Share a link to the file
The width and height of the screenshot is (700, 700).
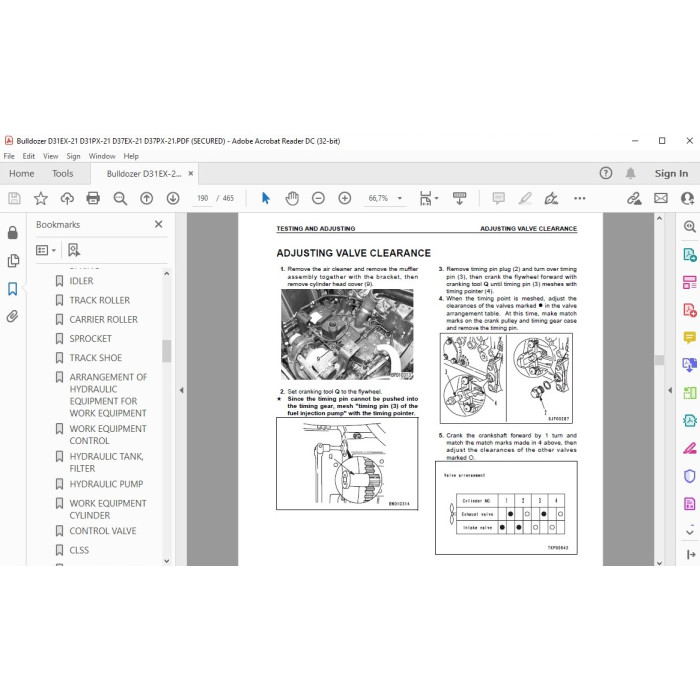tap(634, 198)
